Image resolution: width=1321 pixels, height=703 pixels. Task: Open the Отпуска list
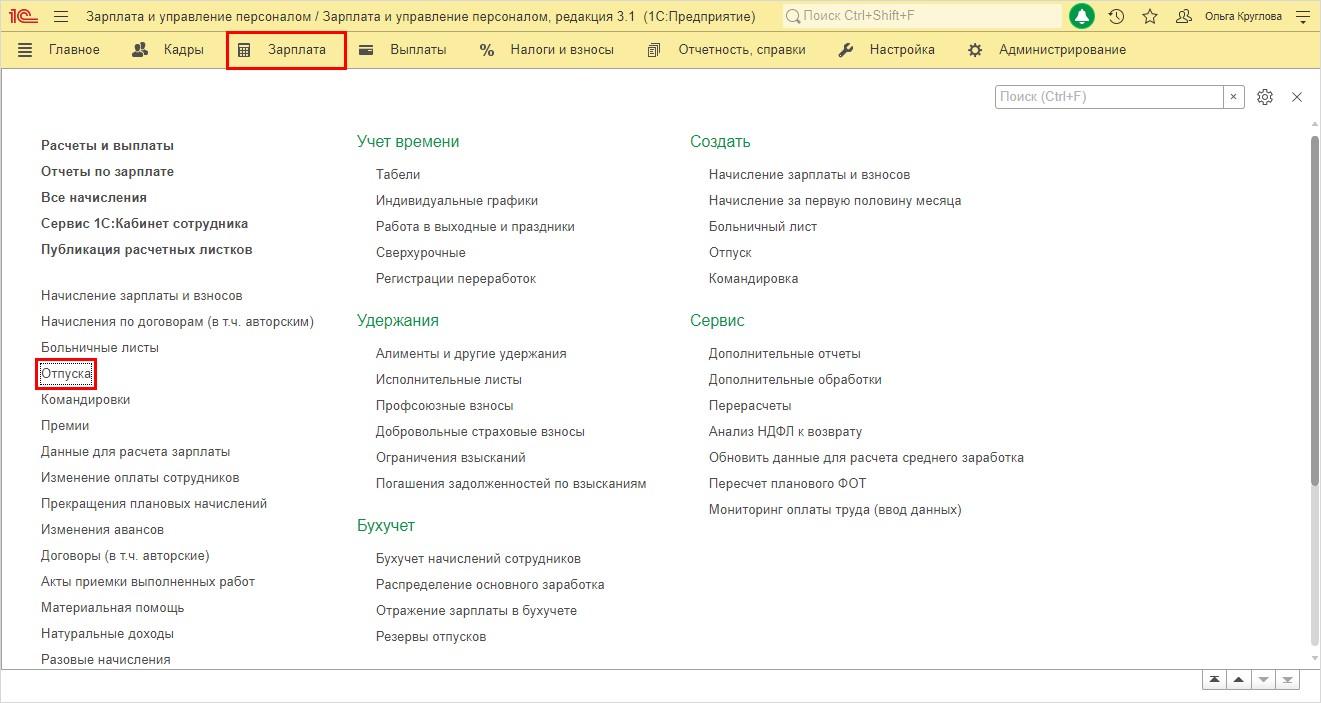[x=66, y=373]
